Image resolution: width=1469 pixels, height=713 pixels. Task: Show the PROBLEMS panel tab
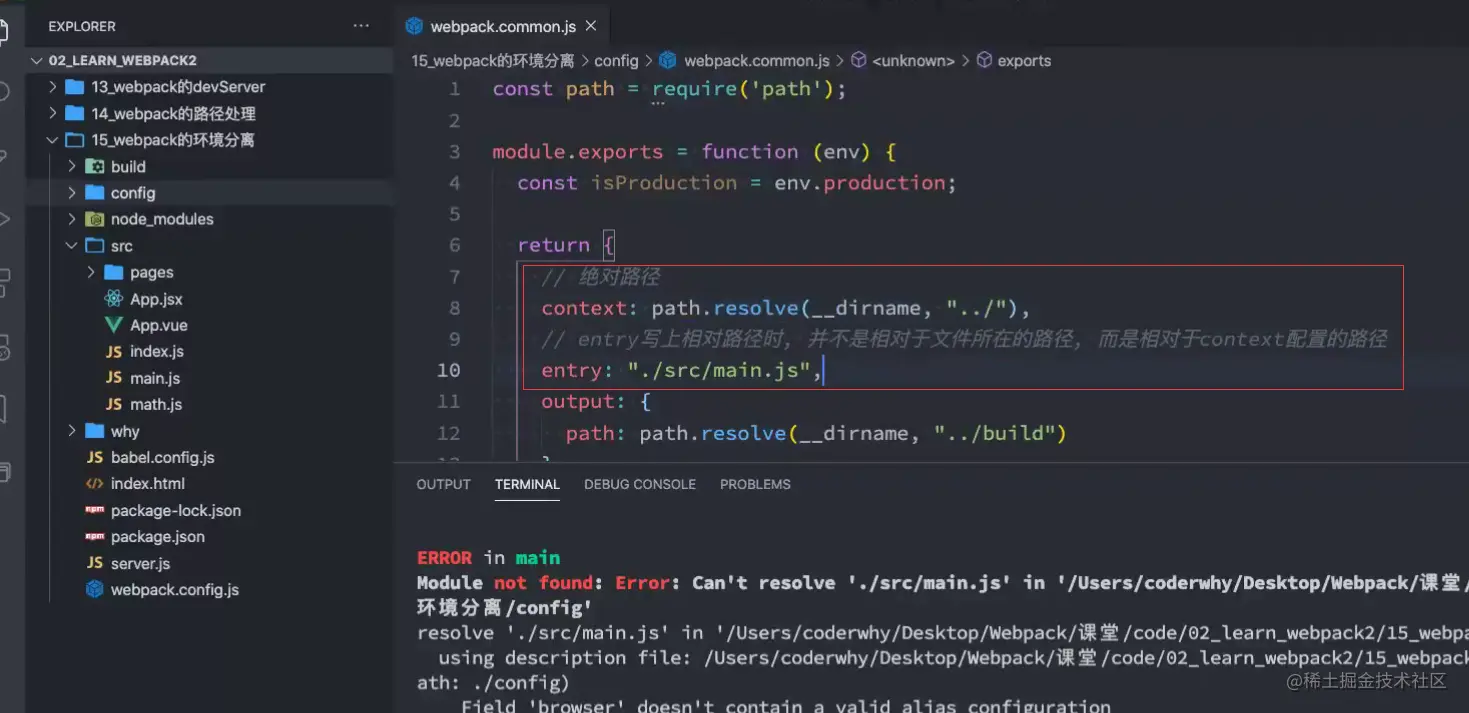755,484
